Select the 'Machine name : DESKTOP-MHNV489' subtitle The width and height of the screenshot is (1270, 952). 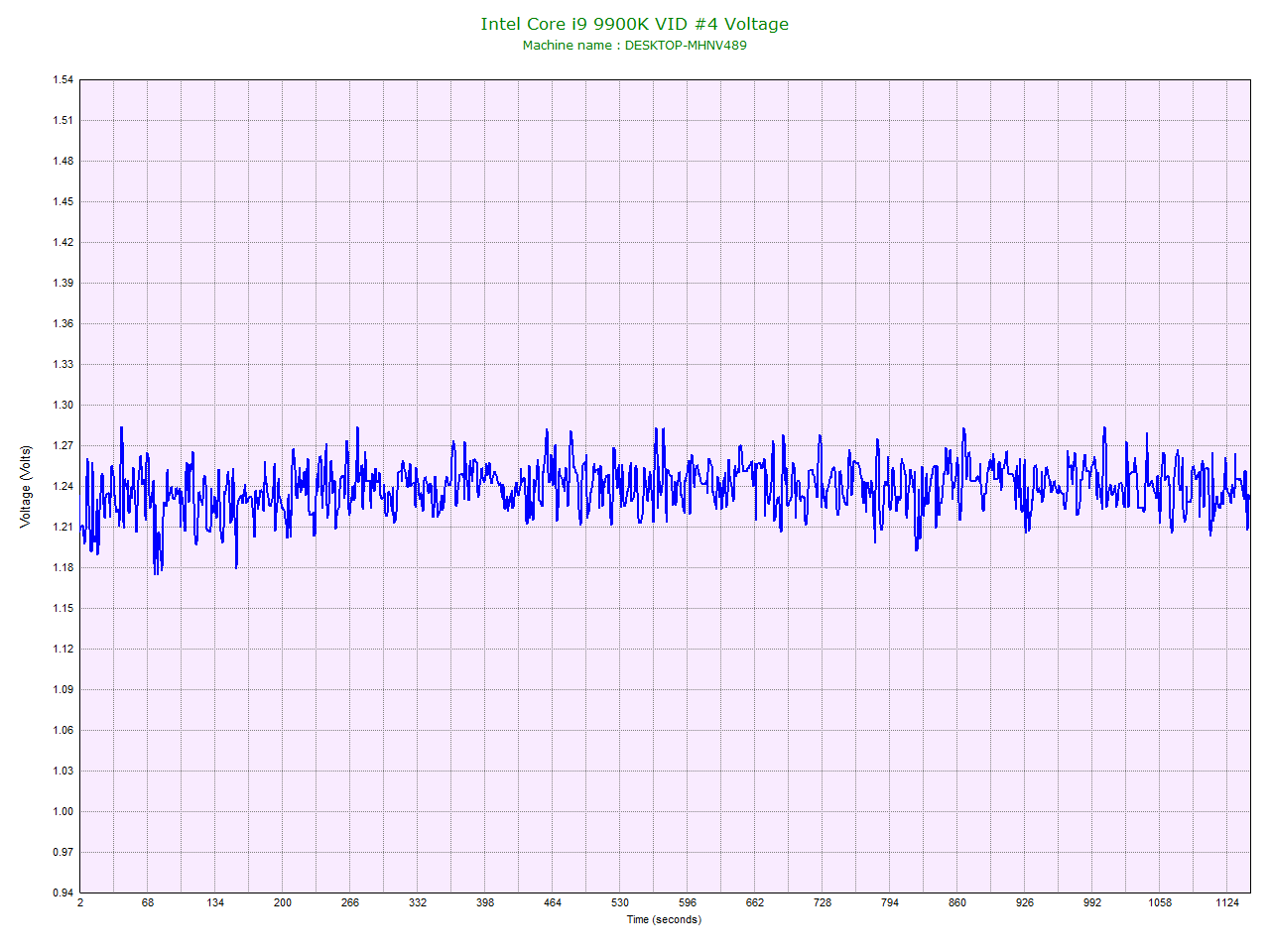635,46
